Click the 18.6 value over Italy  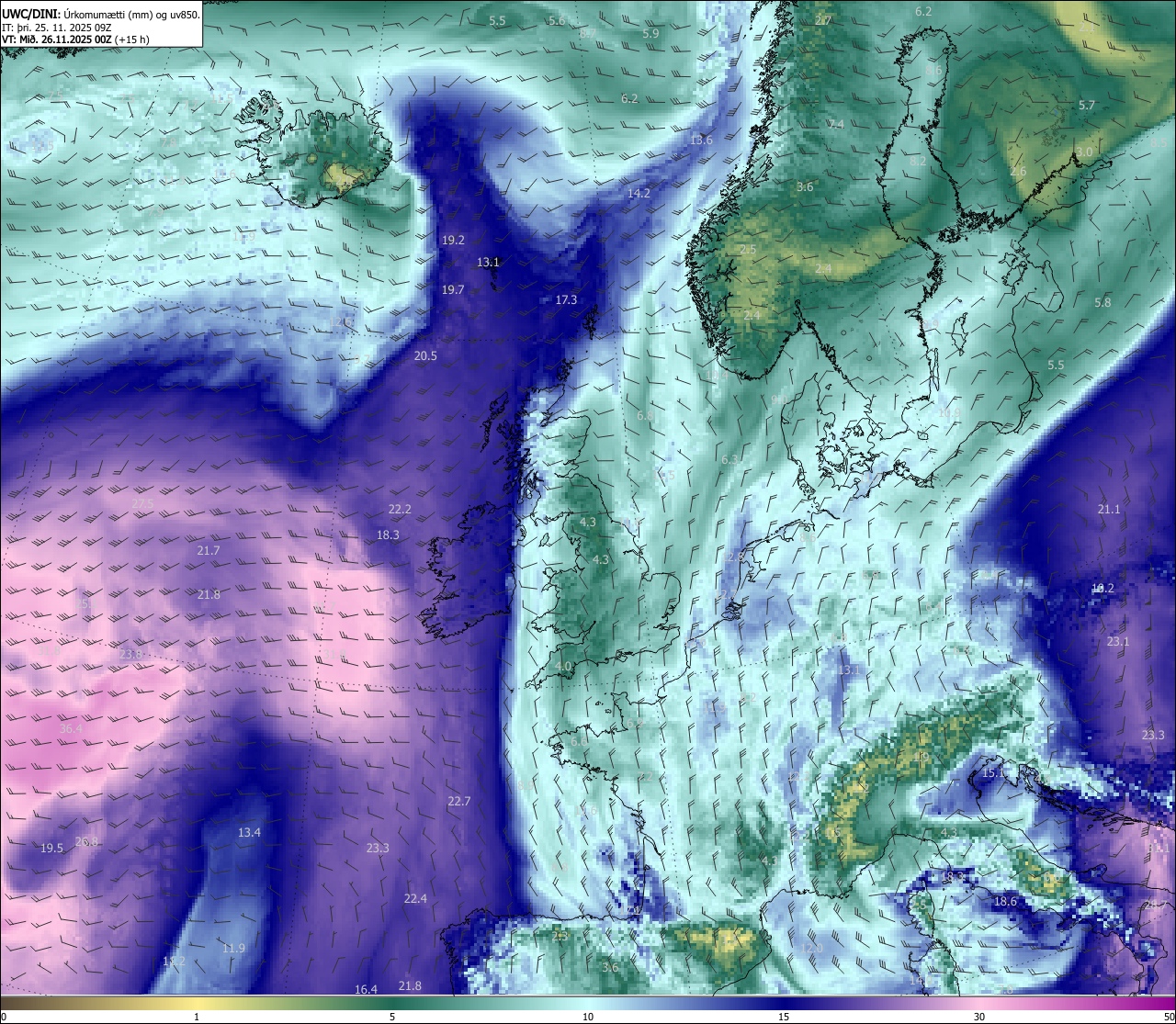pos(1006,901)
